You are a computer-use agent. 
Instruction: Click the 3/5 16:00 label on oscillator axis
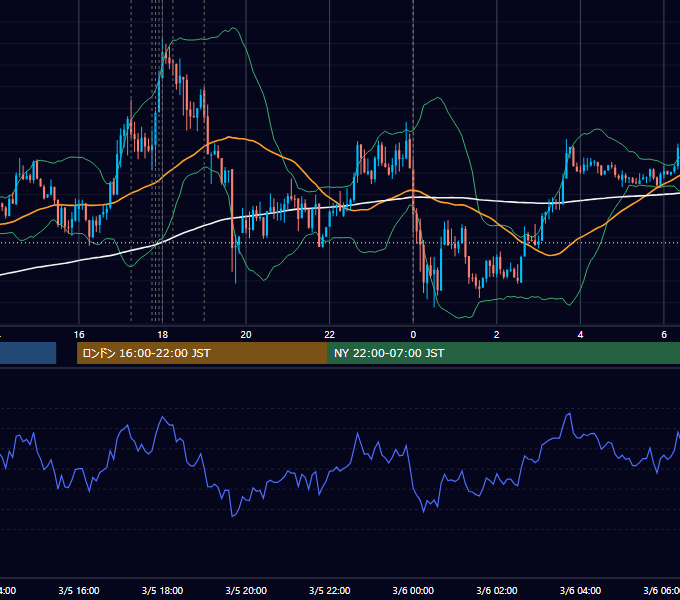79,590
